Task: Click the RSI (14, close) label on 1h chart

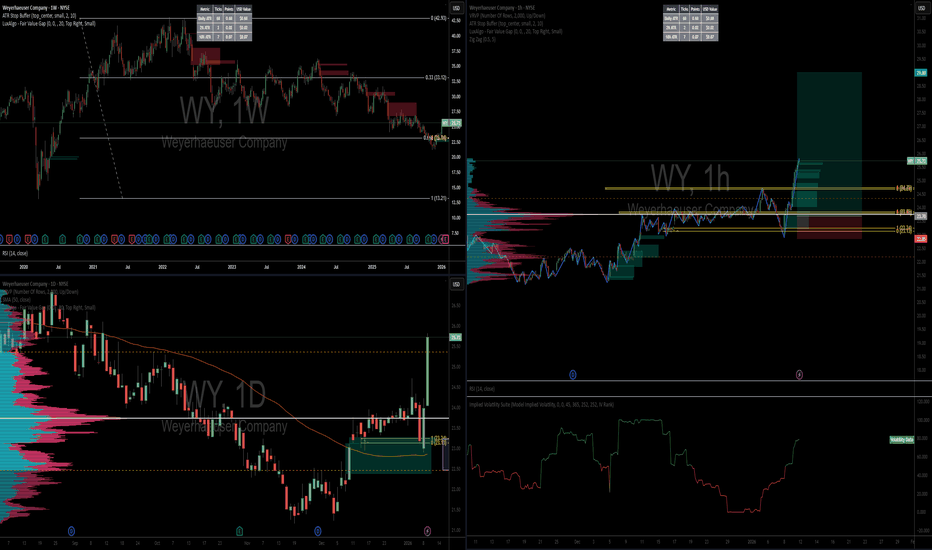Action: coord(482,389)
